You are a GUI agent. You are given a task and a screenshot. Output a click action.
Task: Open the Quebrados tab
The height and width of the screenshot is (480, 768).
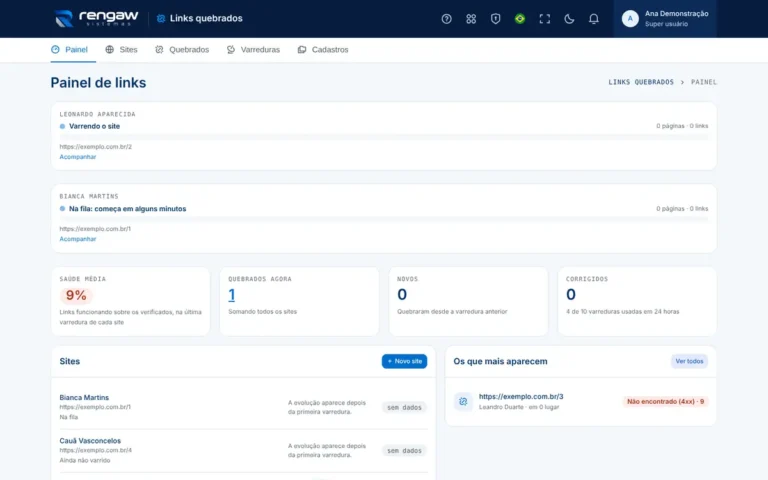(182, 49)
